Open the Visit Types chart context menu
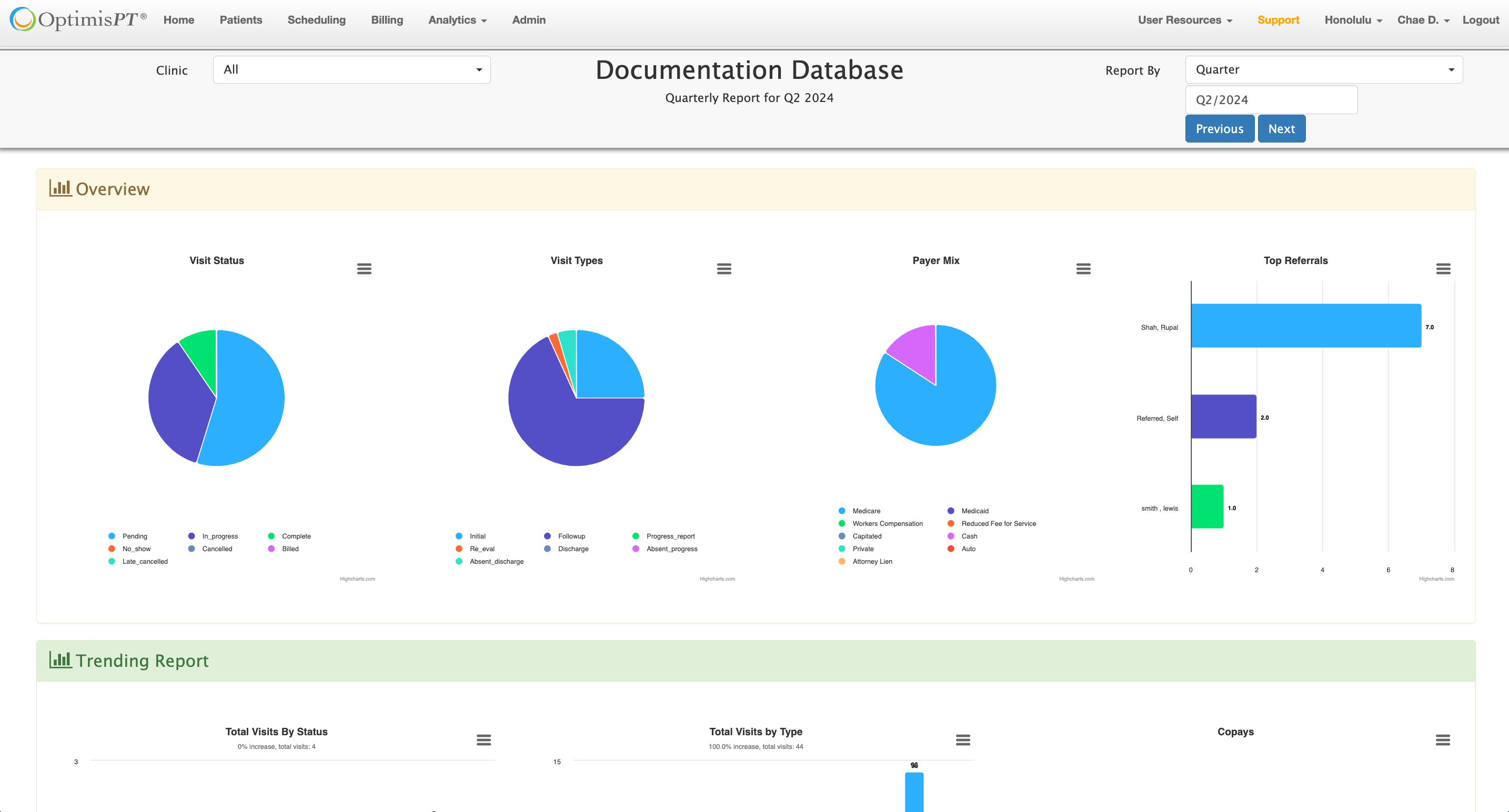Screen dimensions: 1509x812 point(723,269)
